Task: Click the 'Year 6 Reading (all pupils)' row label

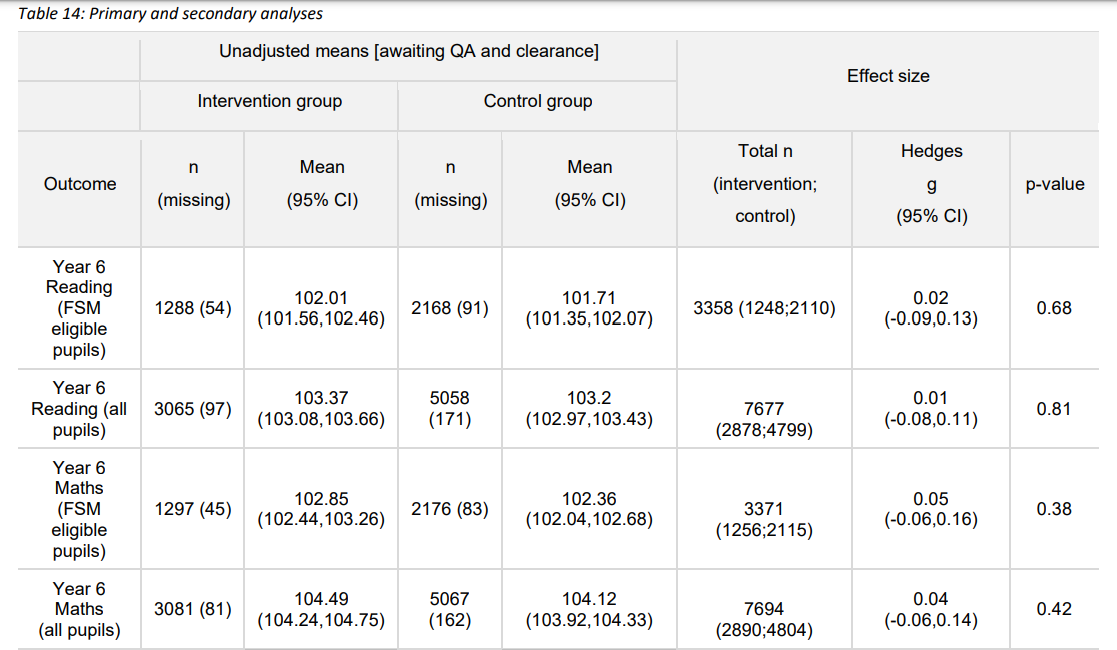Action: [x=80, y=409]
